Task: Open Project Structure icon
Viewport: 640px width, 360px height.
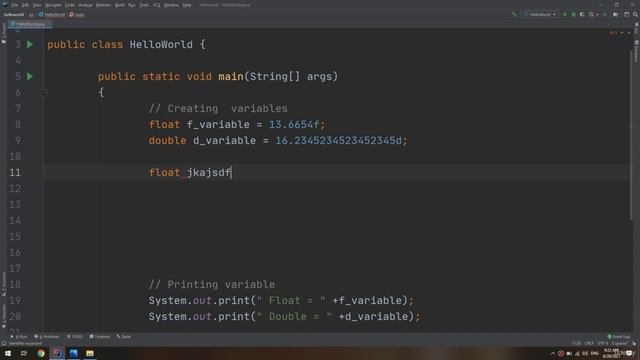Action: (x=616, y=14)
